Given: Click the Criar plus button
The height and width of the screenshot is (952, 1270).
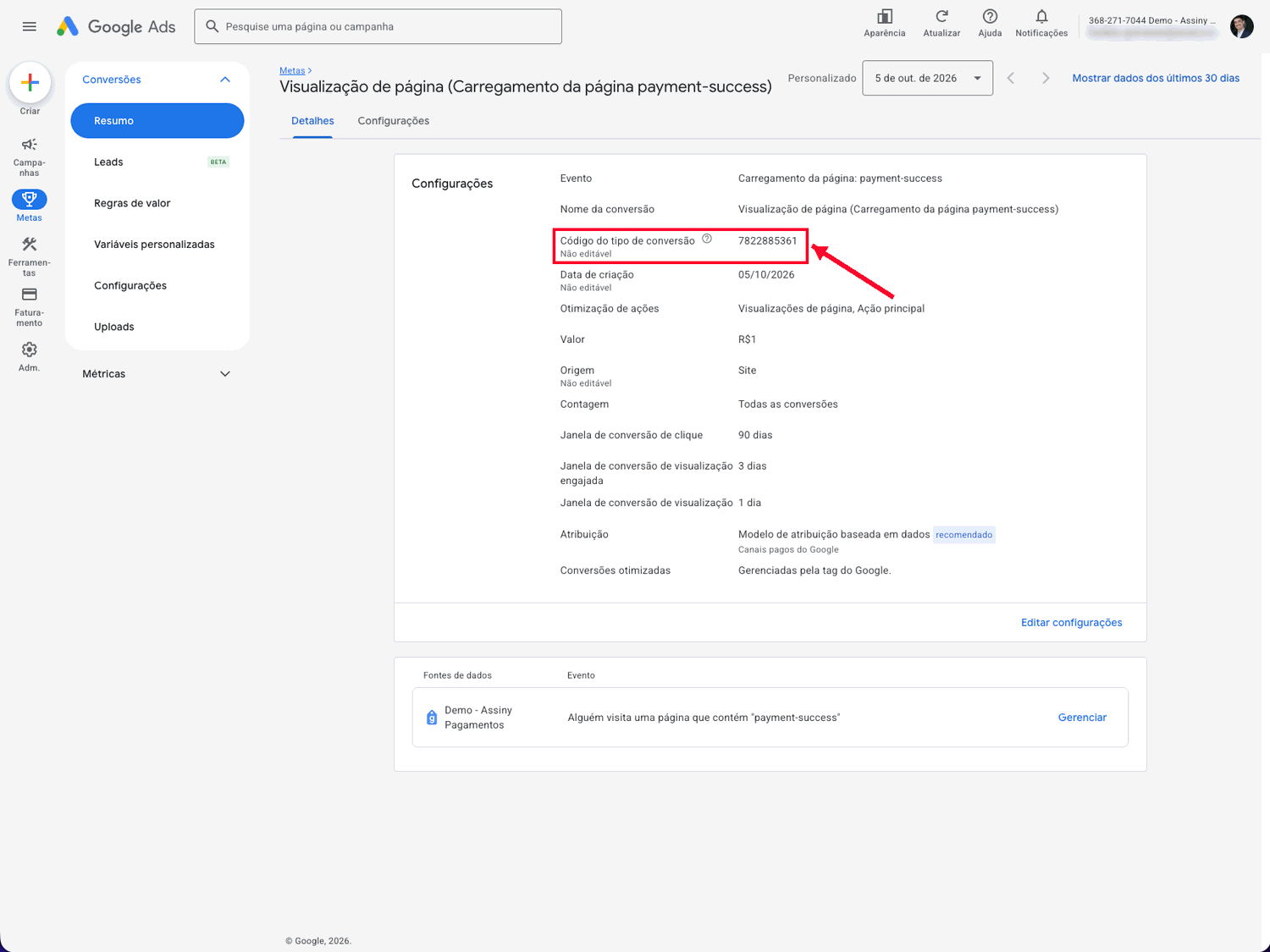Looking at the screenshot, I should tap(30, 82).
